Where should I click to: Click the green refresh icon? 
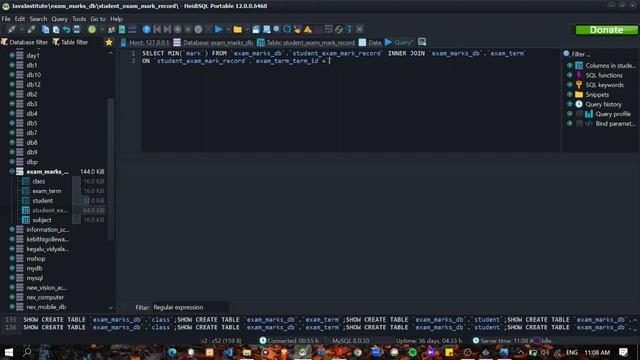[92, 29]
